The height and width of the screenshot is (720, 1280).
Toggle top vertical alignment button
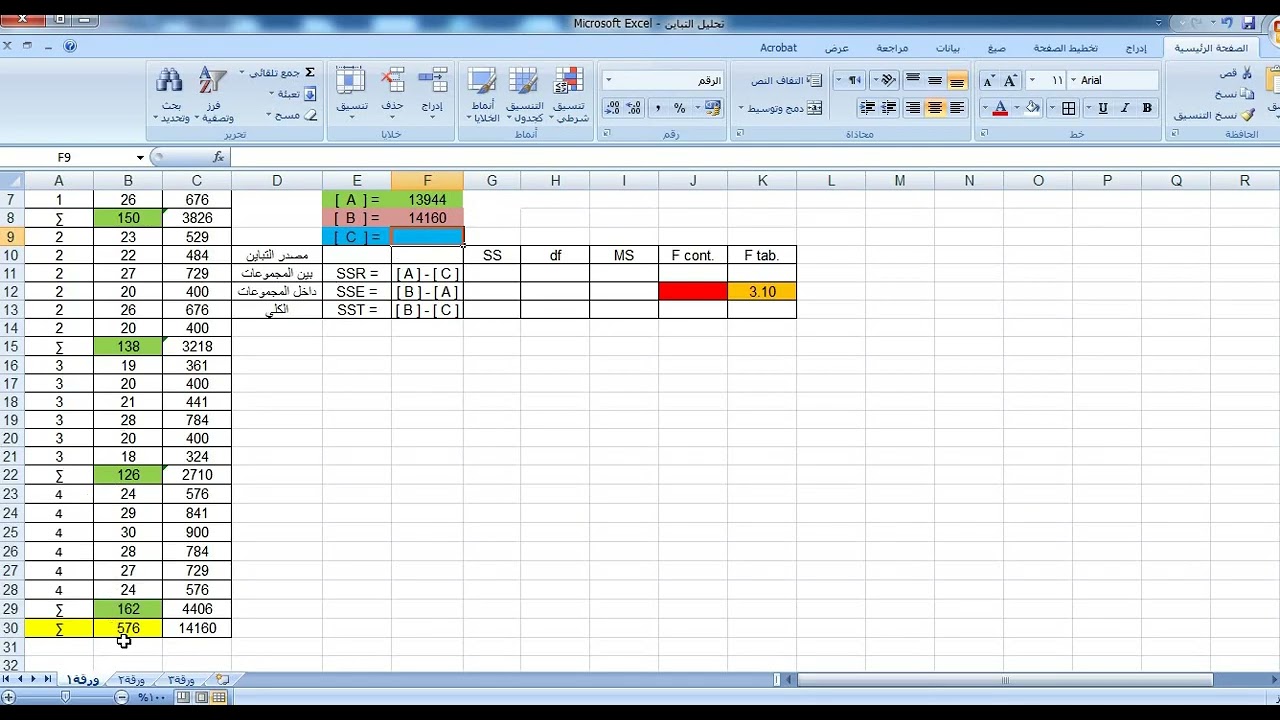[913, 80]
